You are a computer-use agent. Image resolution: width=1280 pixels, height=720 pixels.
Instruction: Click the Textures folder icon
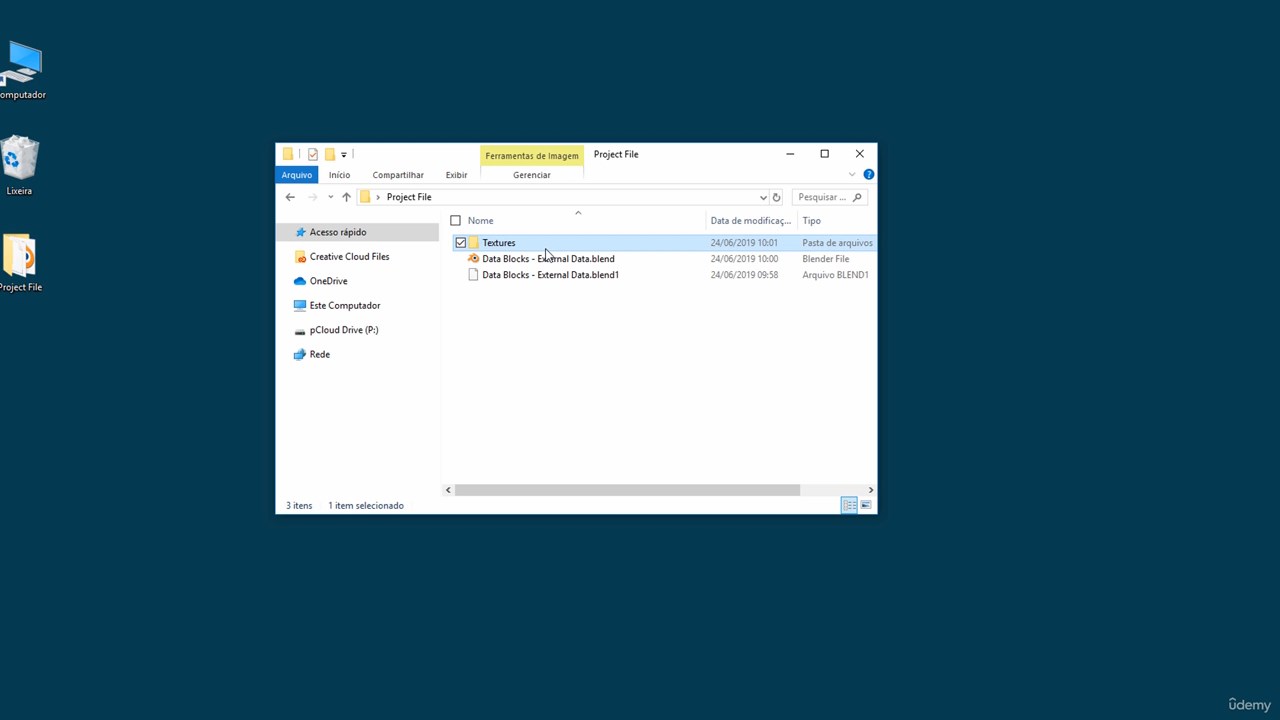(474, 243)
